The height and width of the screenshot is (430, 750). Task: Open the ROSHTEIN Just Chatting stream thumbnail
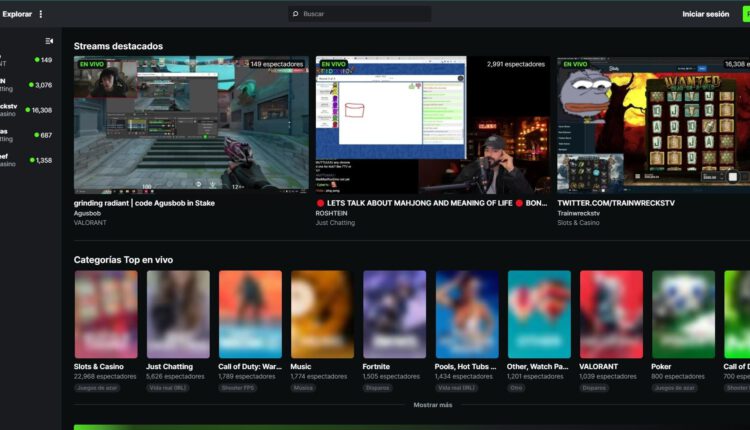pyautogui.click(x=432, y=124)
